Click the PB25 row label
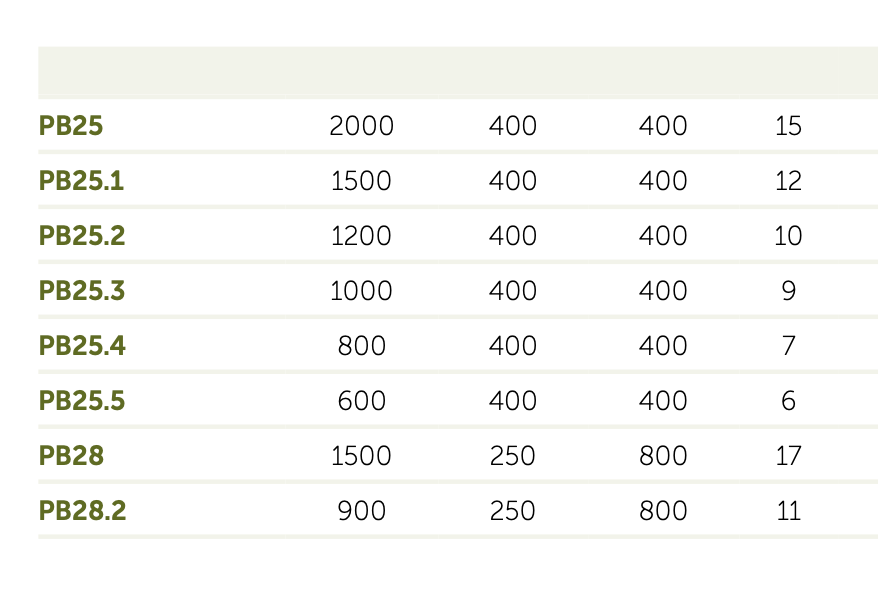The image size is (878, 602). (x=71, y=126)
